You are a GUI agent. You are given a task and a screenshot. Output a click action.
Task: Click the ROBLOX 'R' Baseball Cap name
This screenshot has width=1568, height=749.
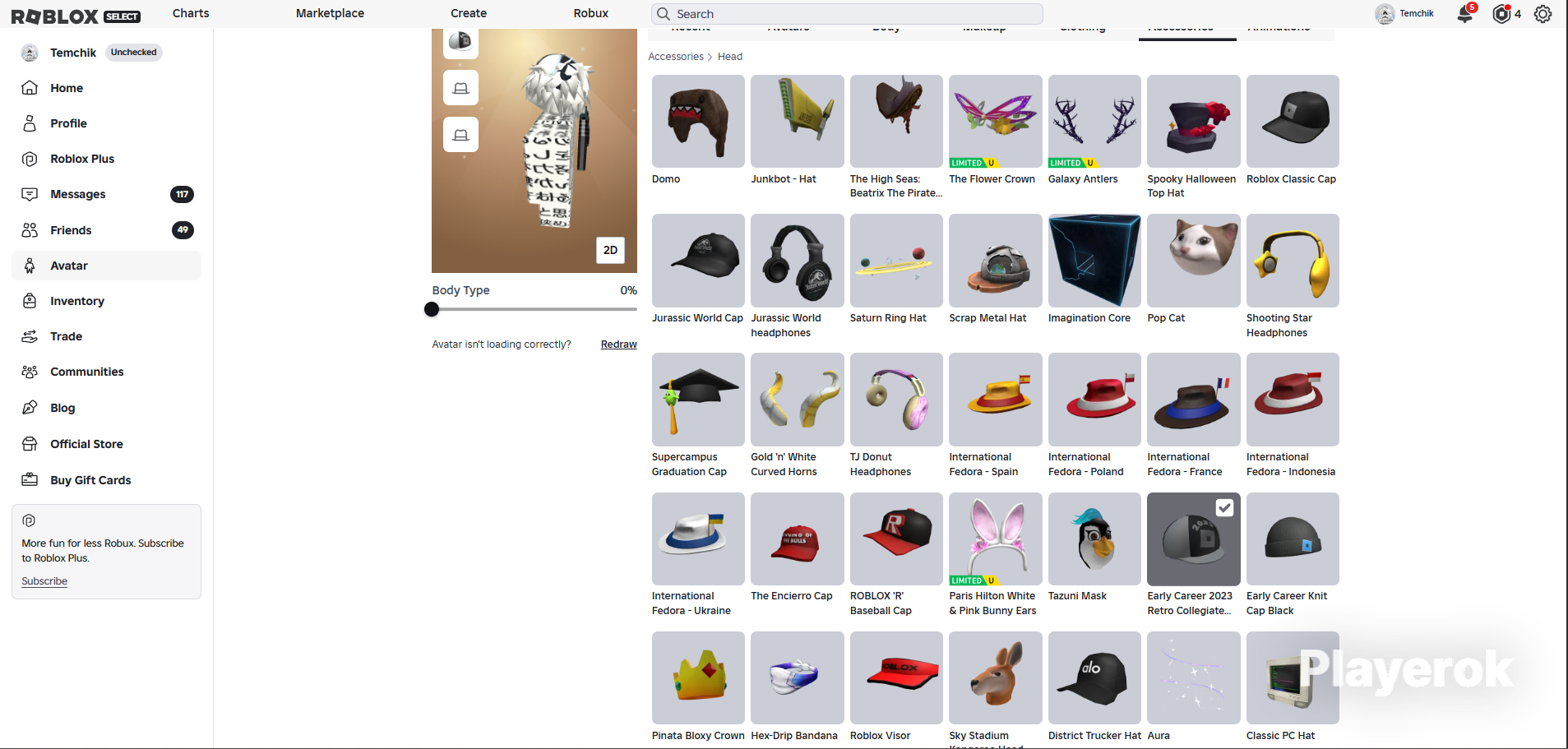pyautogui.click(x=881, y=603)
